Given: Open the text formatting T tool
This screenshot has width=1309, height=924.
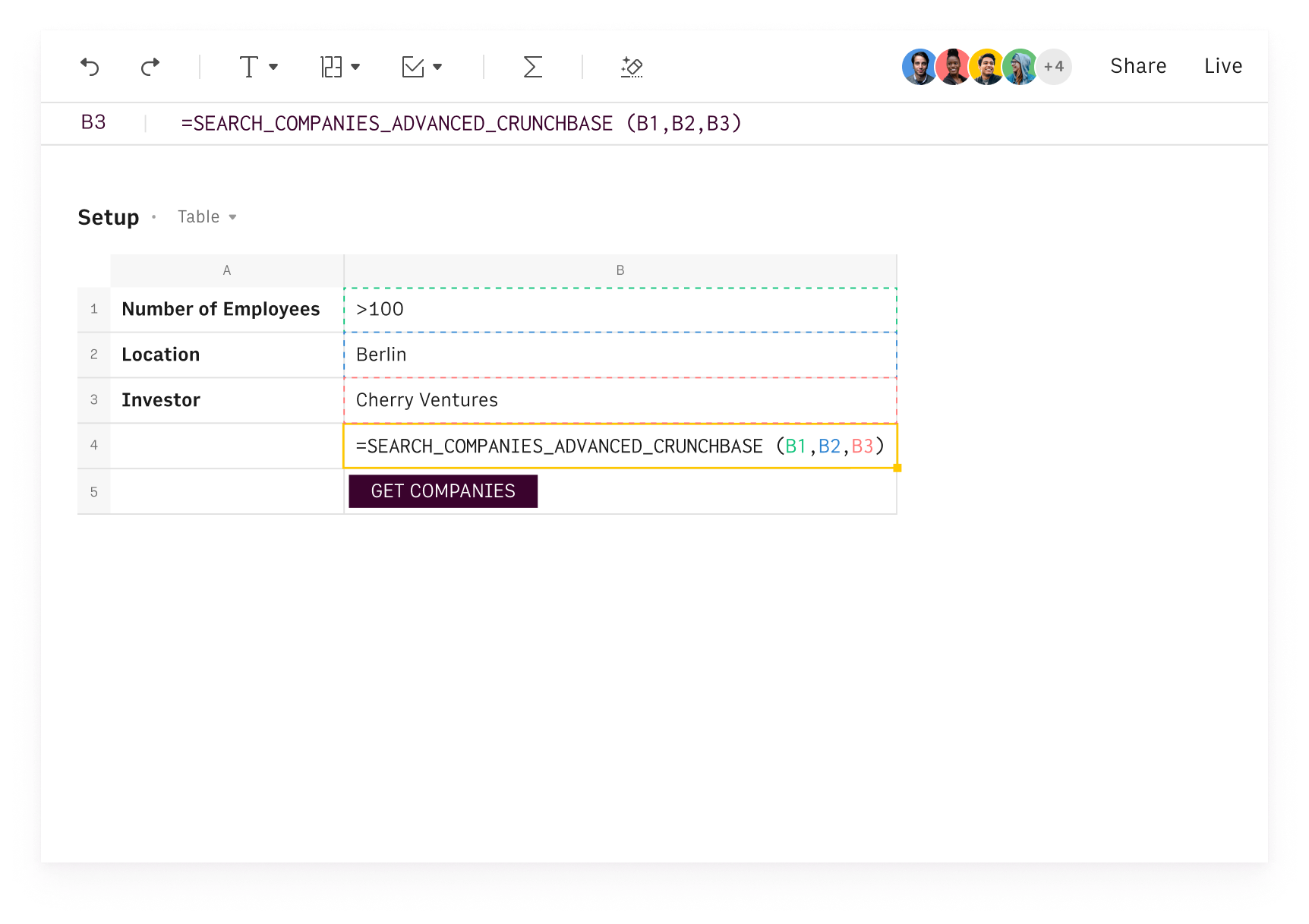Looking at the screenshot, I should [249, 67].
